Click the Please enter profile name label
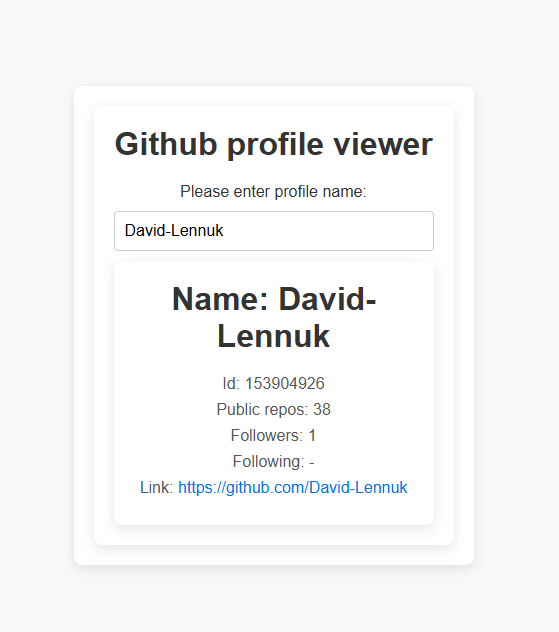Image resolution: width=559 pixels, height=632 pixels. click(273, 191)
